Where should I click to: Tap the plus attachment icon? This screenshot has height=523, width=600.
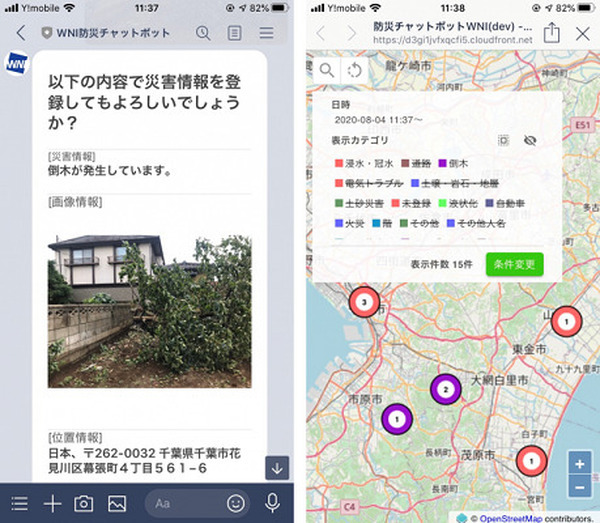click(x=52, y=503)
